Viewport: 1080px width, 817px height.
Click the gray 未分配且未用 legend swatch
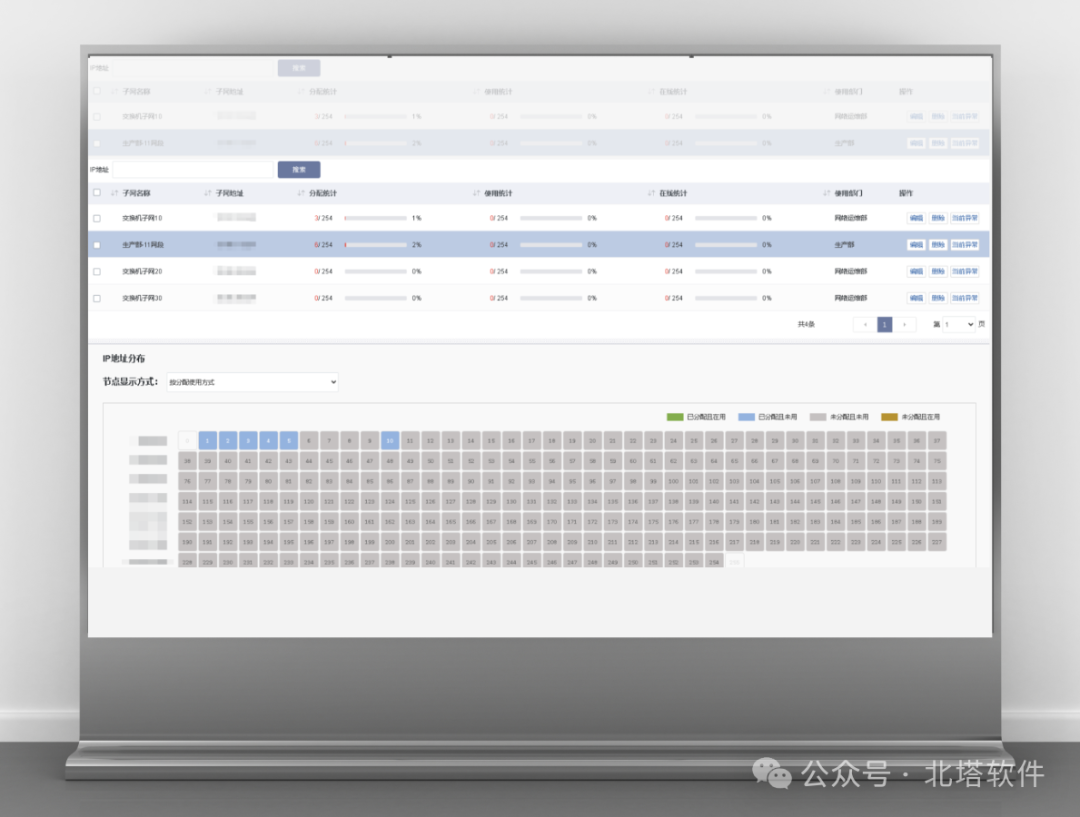[x=818, y=417]
